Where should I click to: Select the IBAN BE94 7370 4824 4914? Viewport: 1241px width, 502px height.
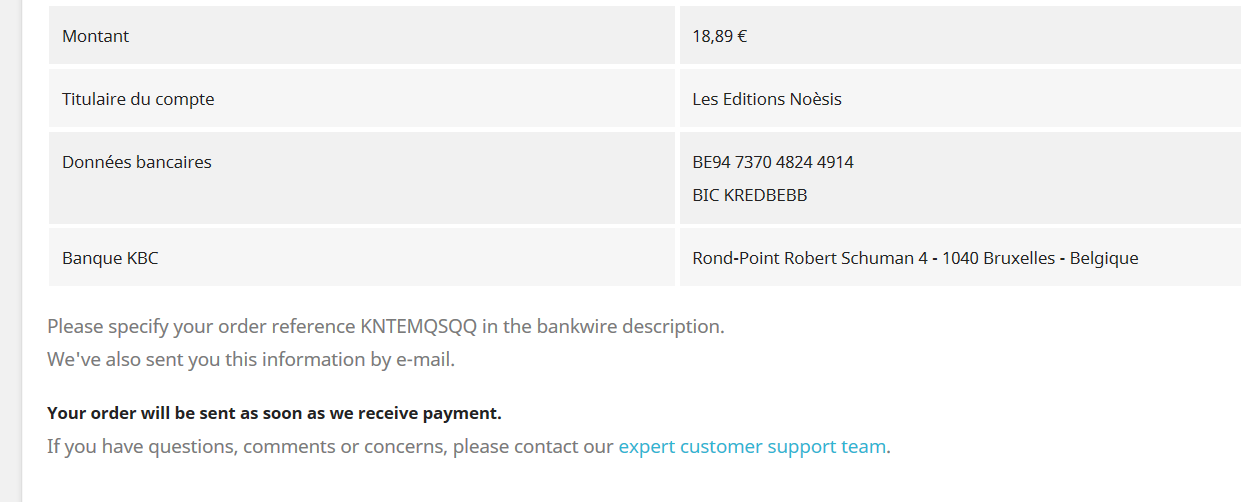point(773,162)
